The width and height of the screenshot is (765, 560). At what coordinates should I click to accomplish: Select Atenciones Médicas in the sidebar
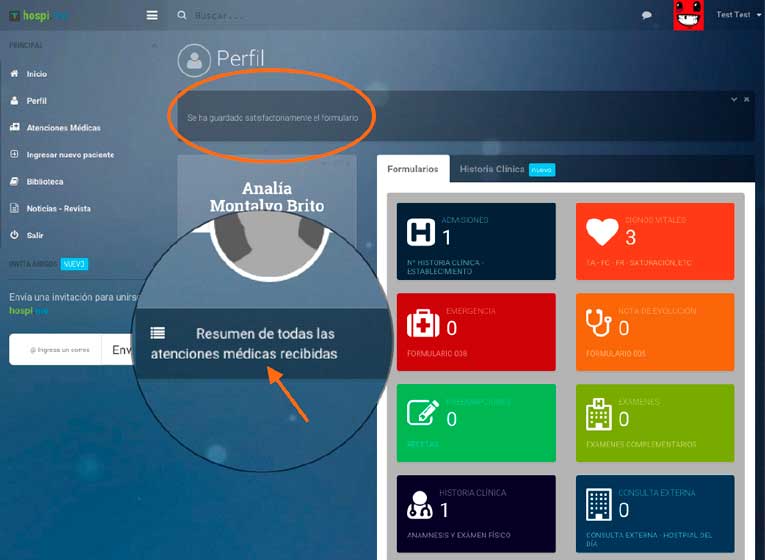[63, 128]
